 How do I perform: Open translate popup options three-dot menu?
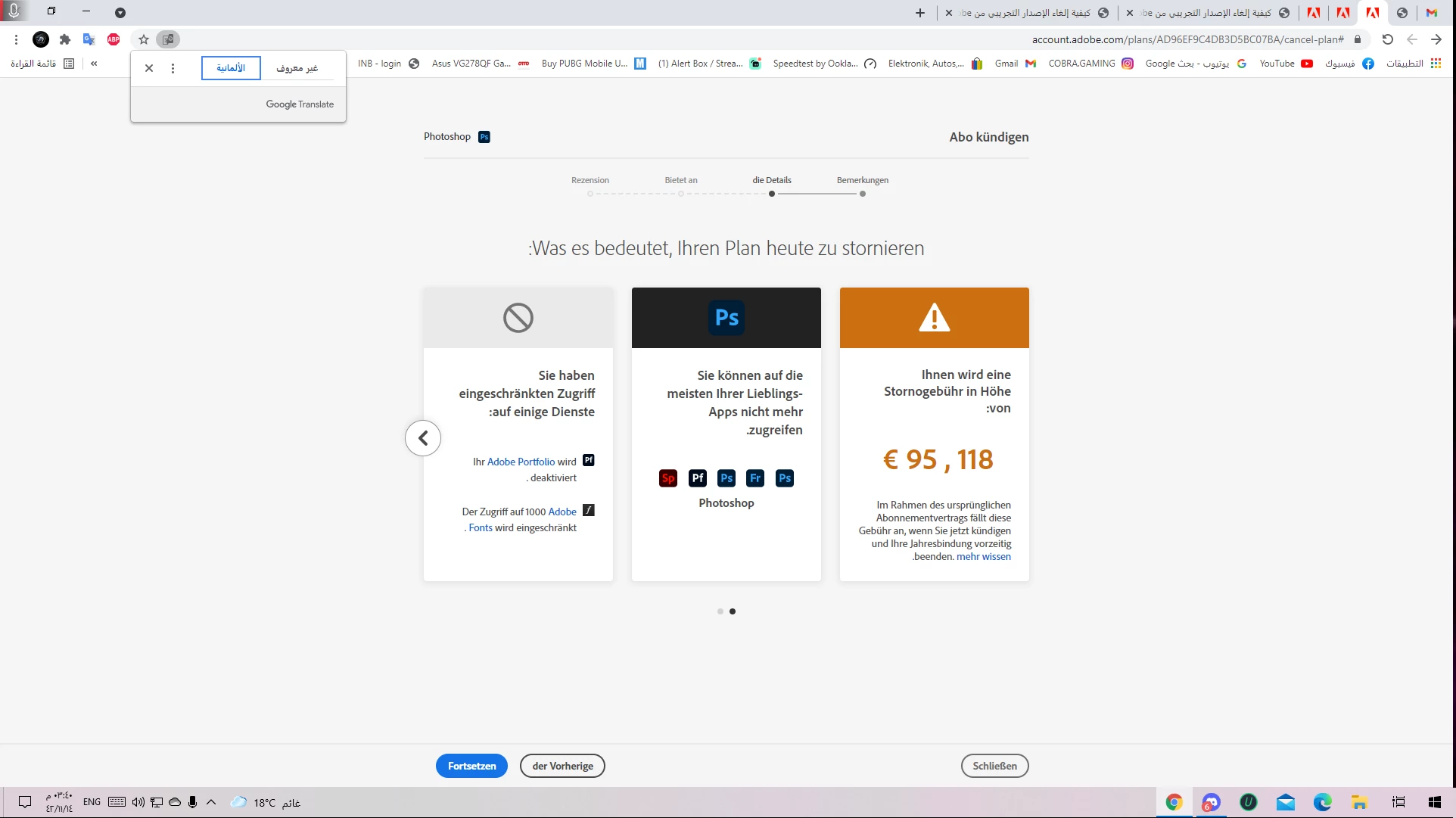coord(173,68)
